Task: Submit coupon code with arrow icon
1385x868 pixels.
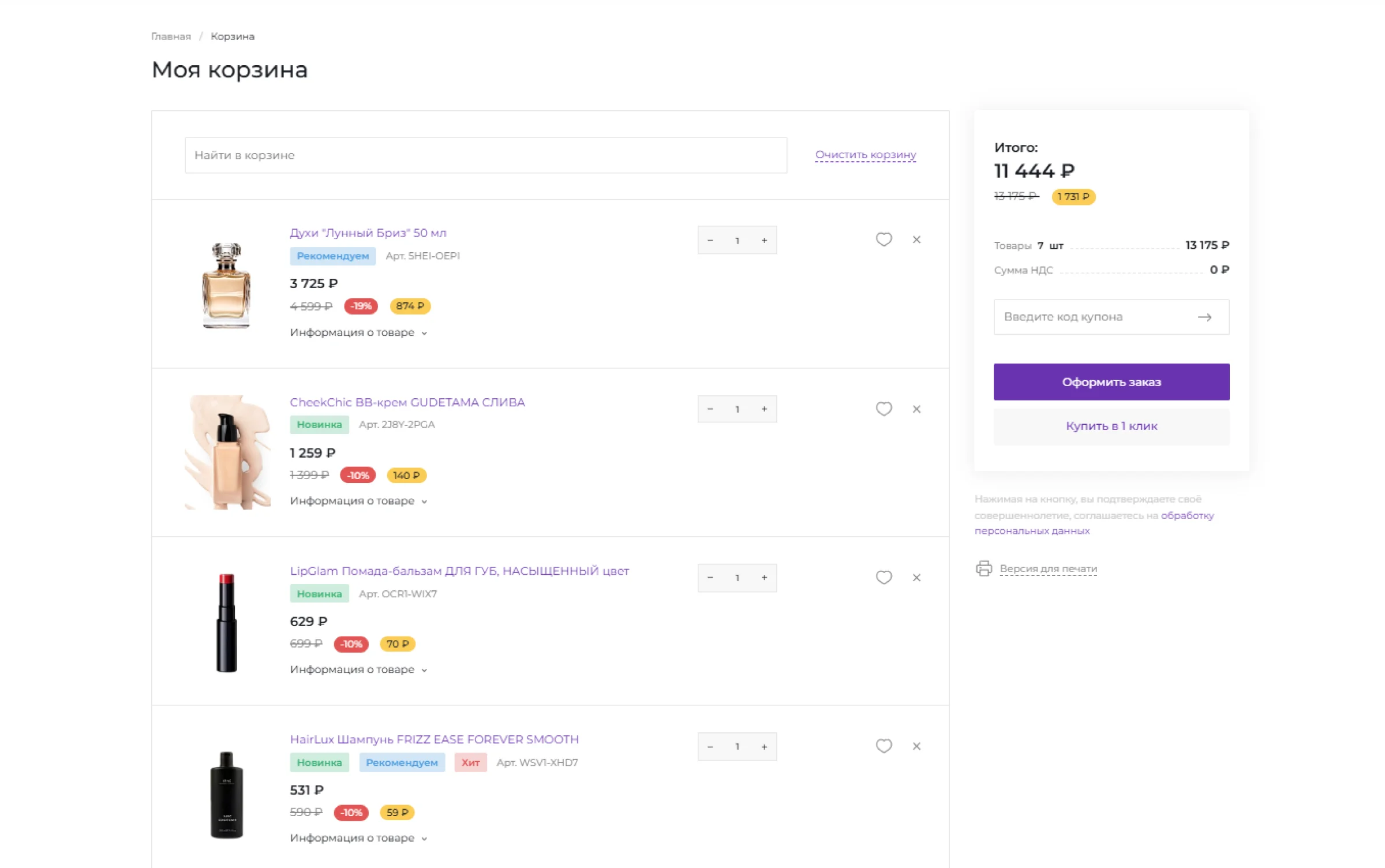Action: coord(1204,317)
